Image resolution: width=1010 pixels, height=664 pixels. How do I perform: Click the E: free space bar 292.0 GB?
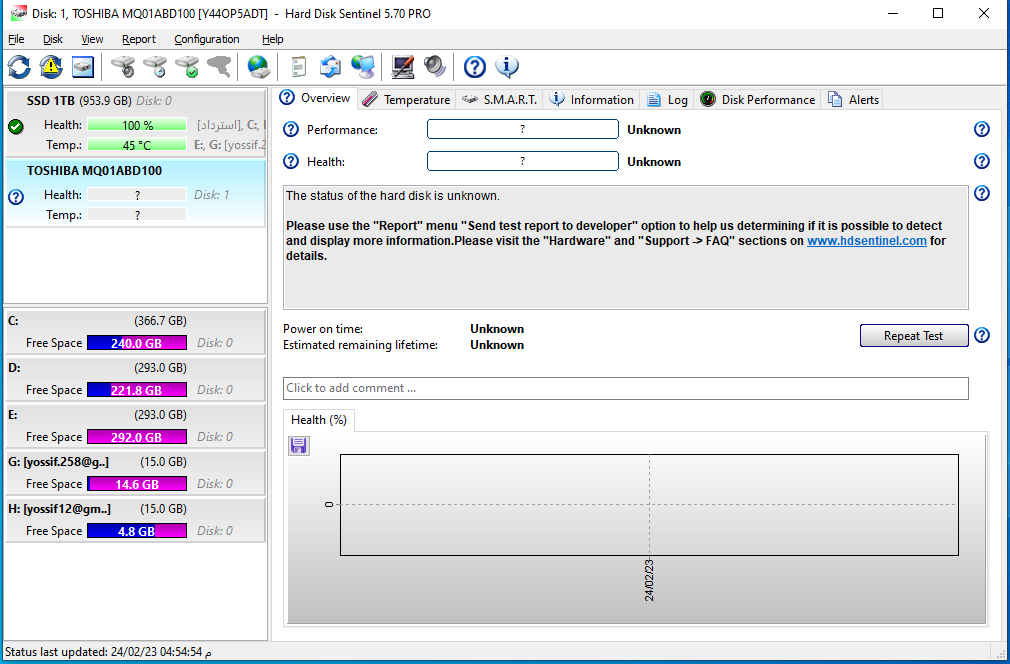tap(137, 437)
